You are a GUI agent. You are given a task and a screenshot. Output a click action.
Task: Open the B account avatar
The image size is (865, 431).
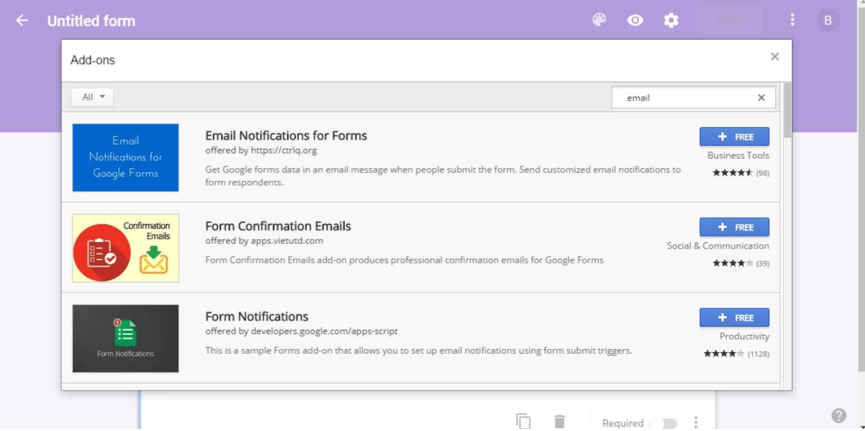pyautogui.click(x=827, y=21)
